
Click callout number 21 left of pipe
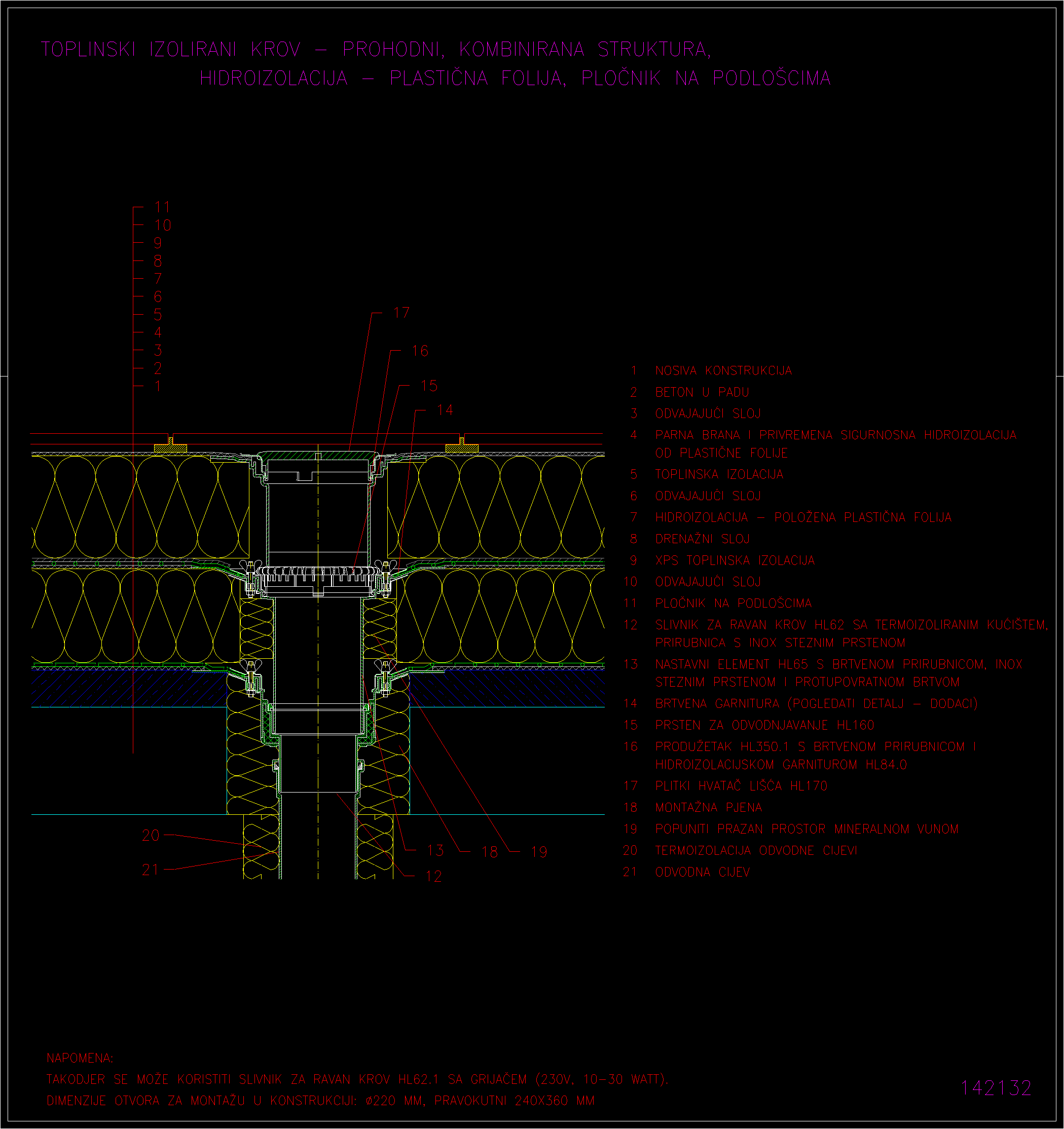(x=151, y=870)
